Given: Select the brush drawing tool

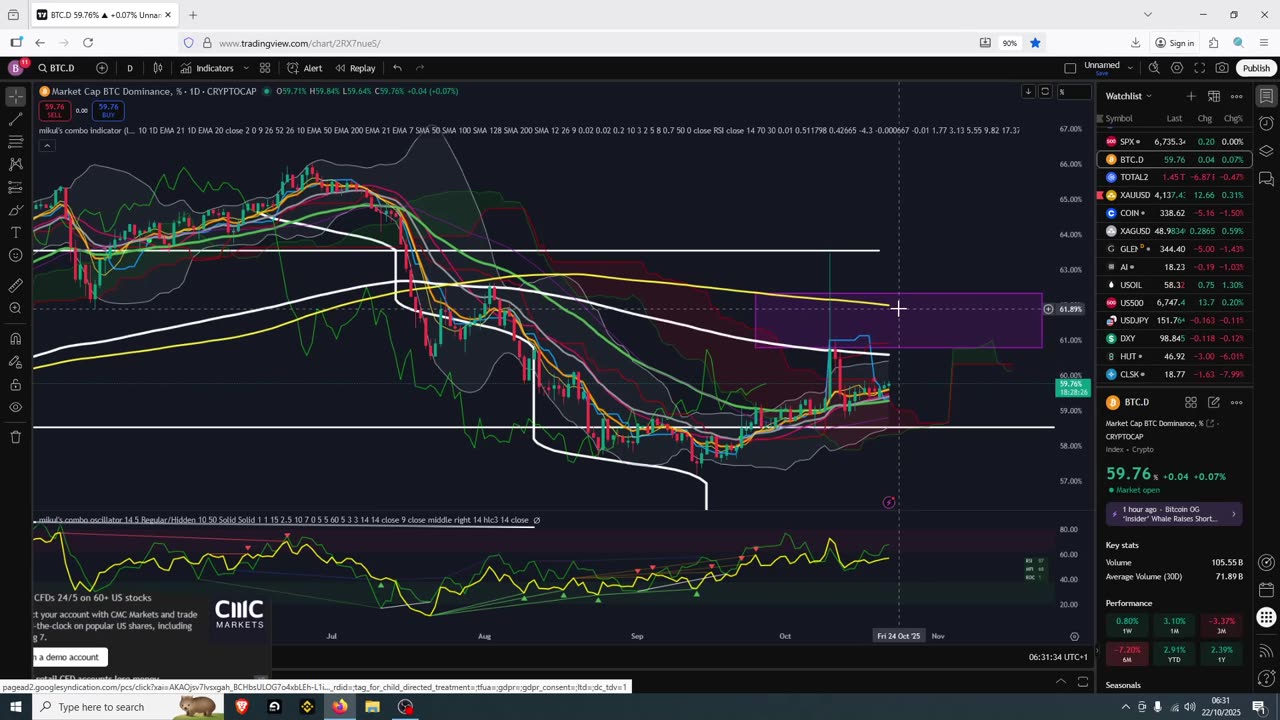Looking at the screenshot, I should [x=16, y=210].
